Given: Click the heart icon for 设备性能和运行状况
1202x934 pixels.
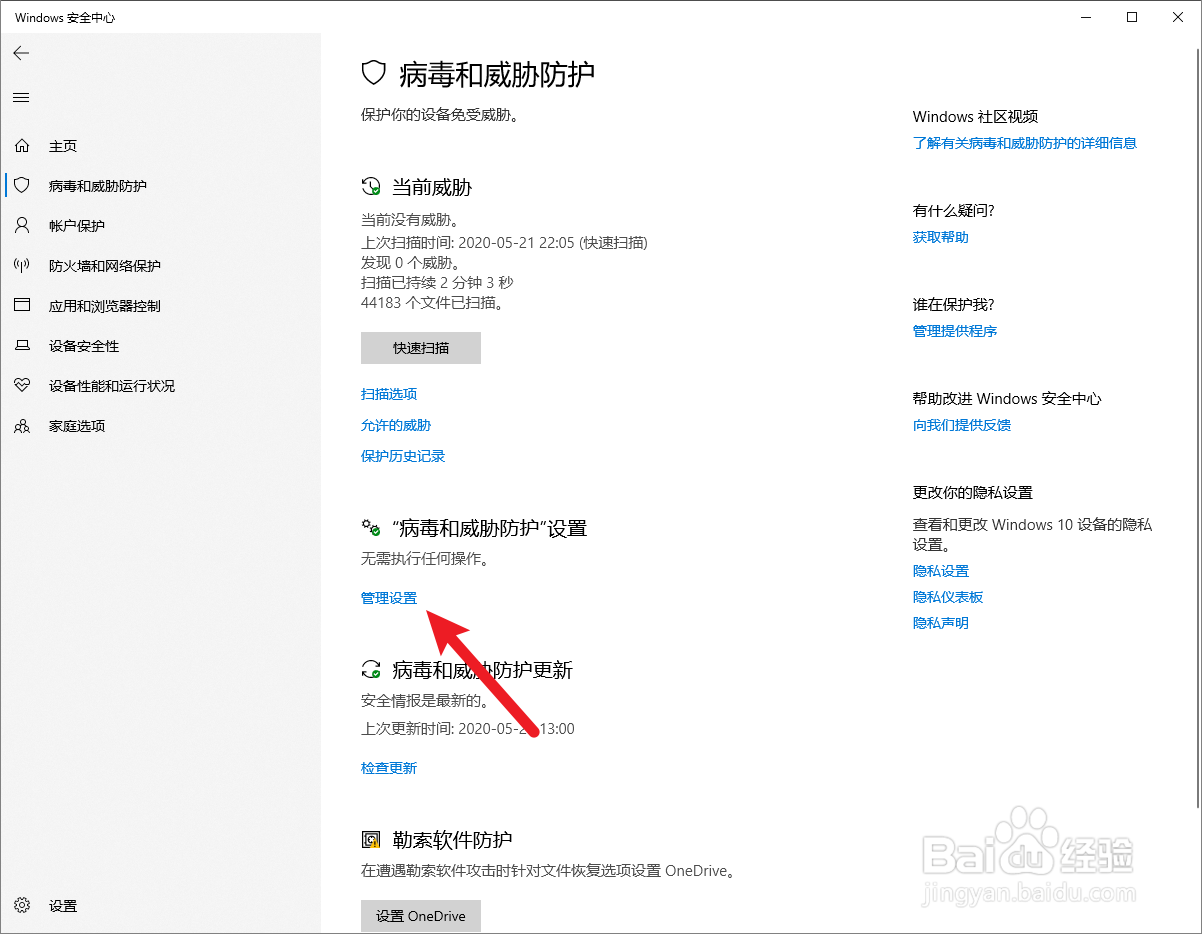Looking at the screenshot, I should tap(22, 386).
